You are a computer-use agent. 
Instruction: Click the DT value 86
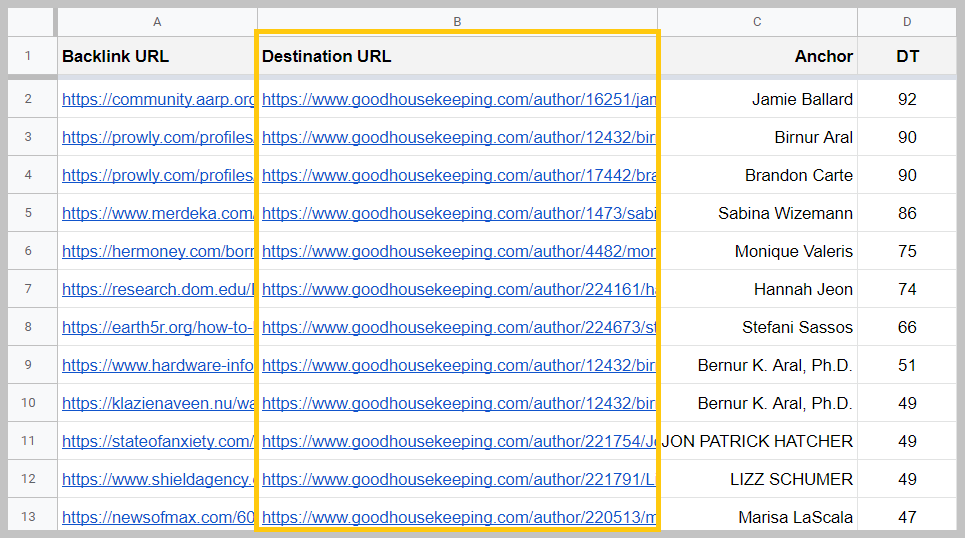pos(907,213)
